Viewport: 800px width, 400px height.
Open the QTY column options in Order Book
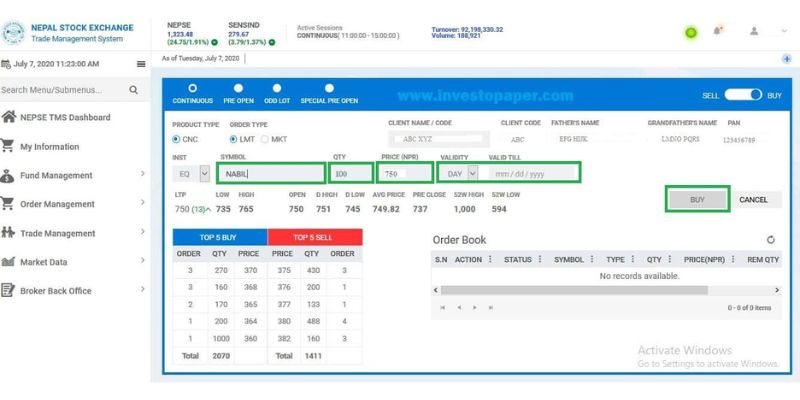tap(669, 259)
